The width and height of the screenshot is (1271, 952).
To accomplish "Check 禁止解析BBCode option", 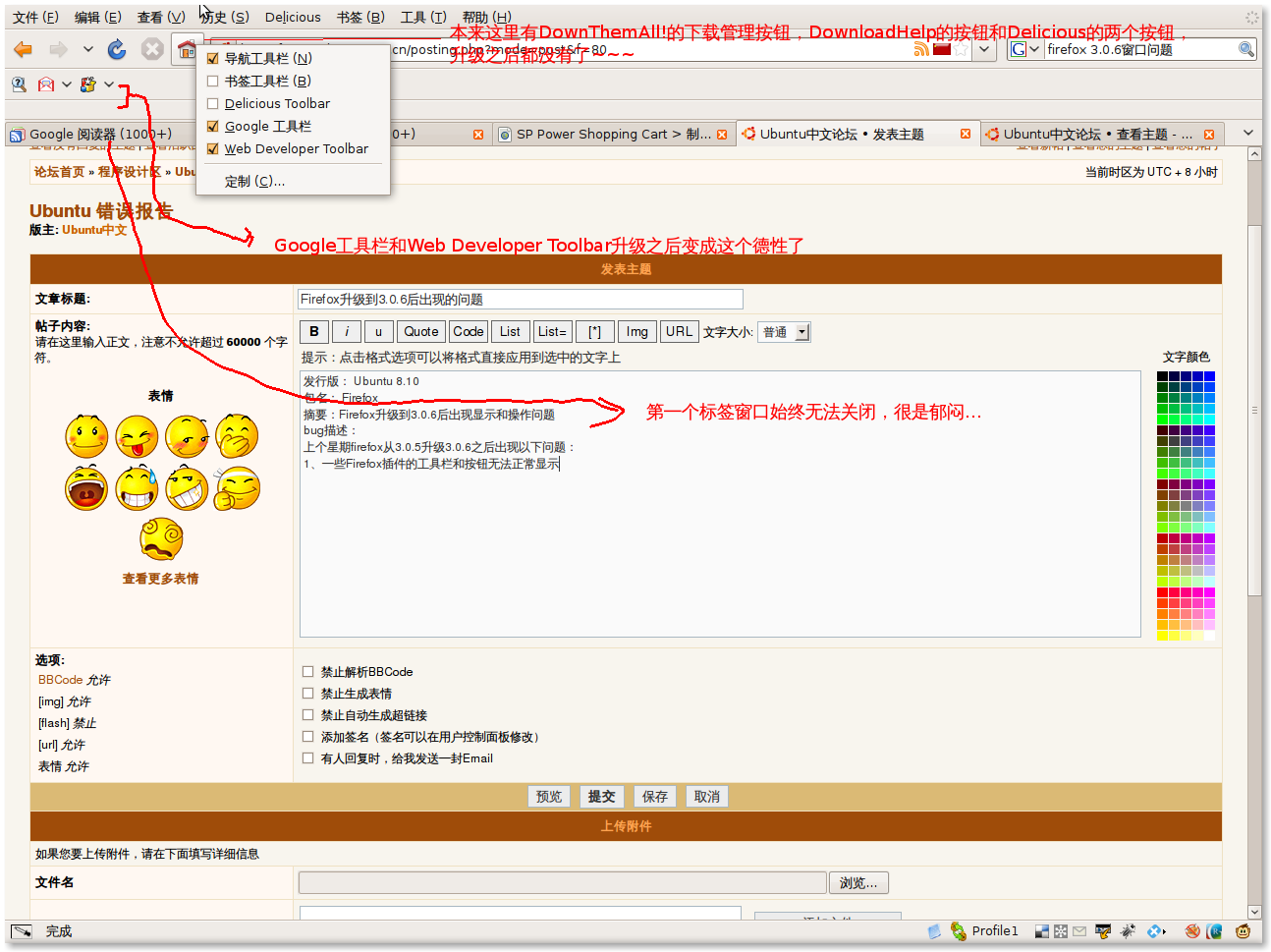I will (307, 672).
